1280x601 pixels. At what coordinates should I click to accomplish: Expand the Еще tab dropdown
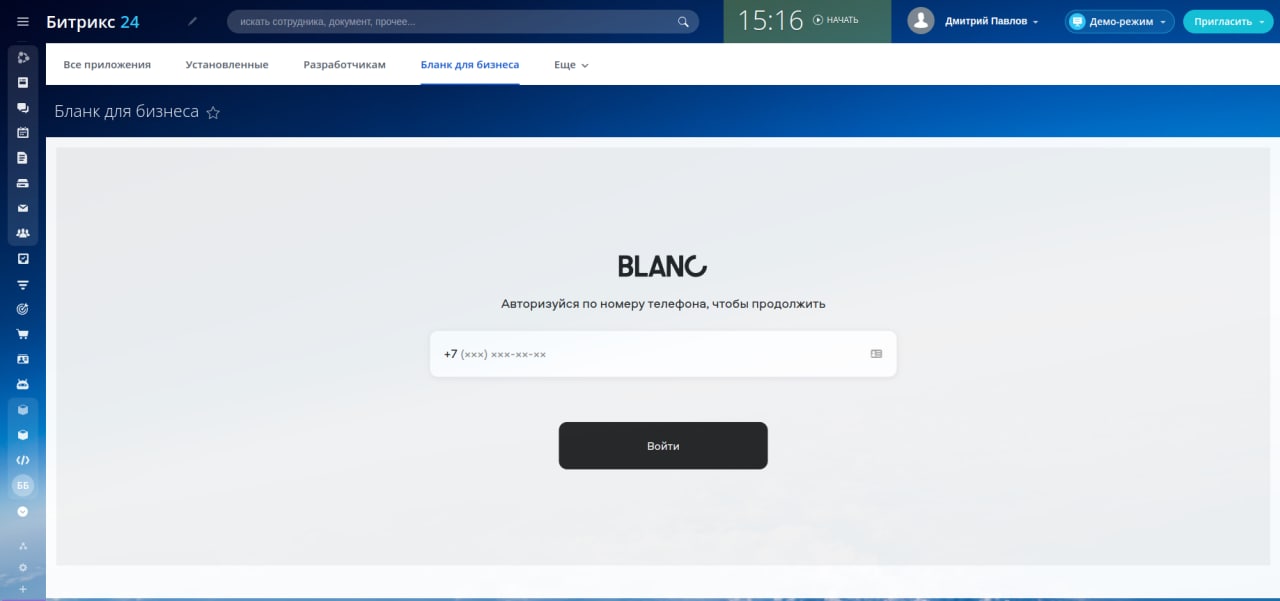point(571,64)
